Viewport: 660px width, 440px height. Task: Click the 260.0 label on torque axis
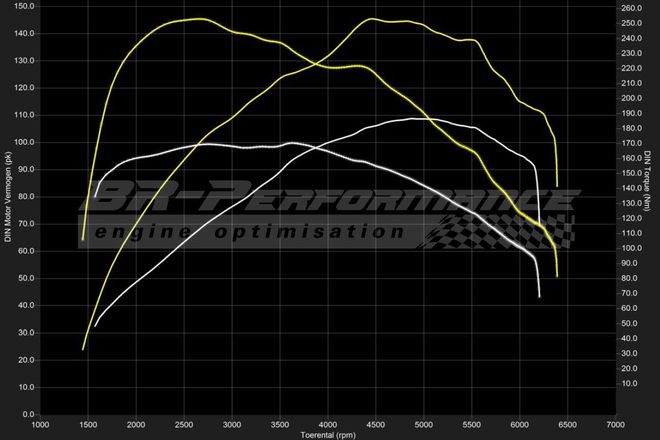(x=631, y=8)
